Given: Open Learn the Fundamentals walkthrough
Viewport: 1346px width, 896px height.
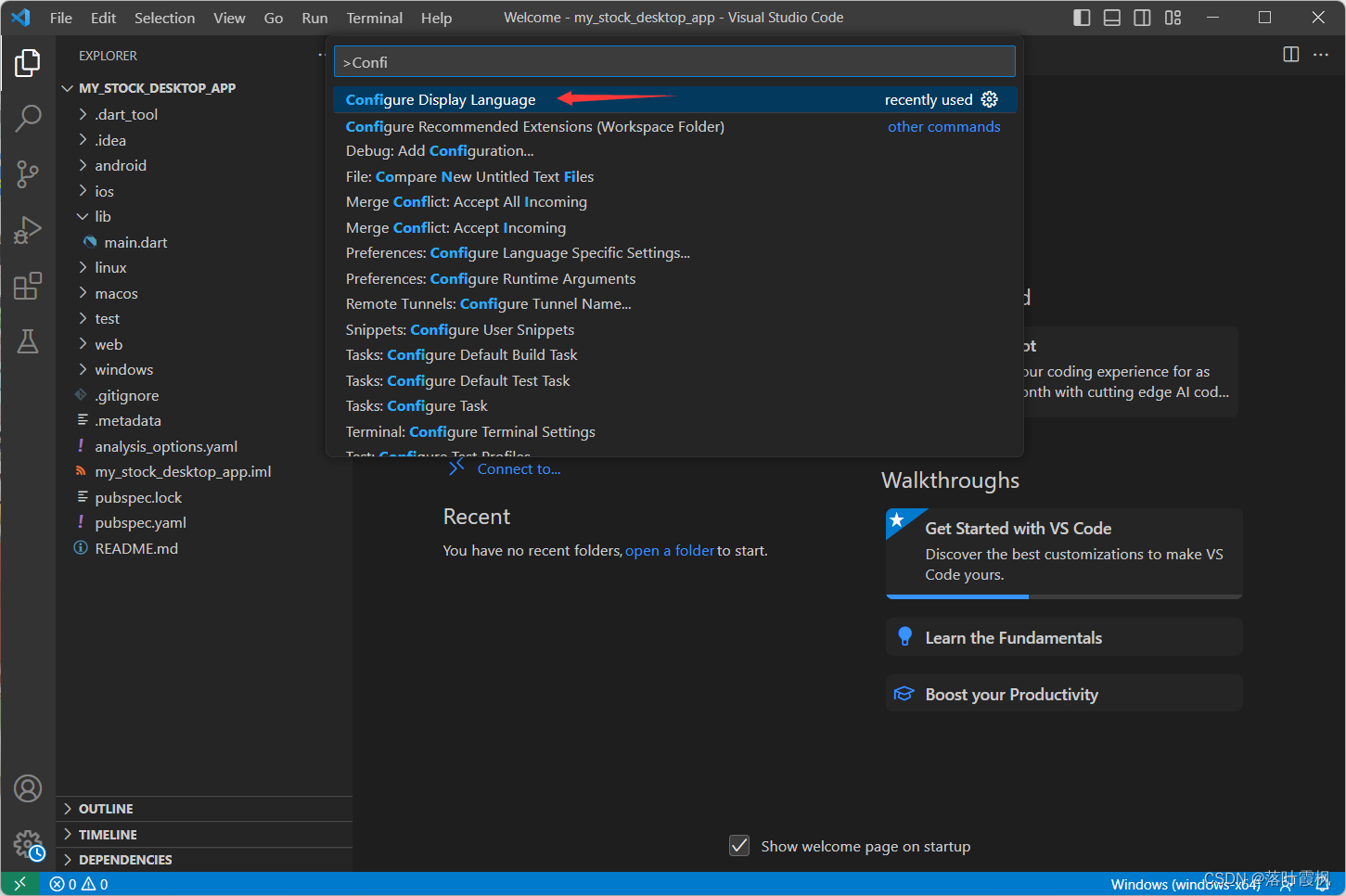Looking at the screenshot, I should [1064, 637].
